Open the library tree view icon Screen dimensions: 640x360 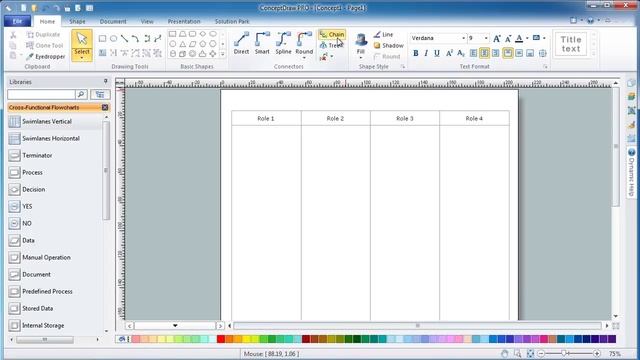[100, 95]
